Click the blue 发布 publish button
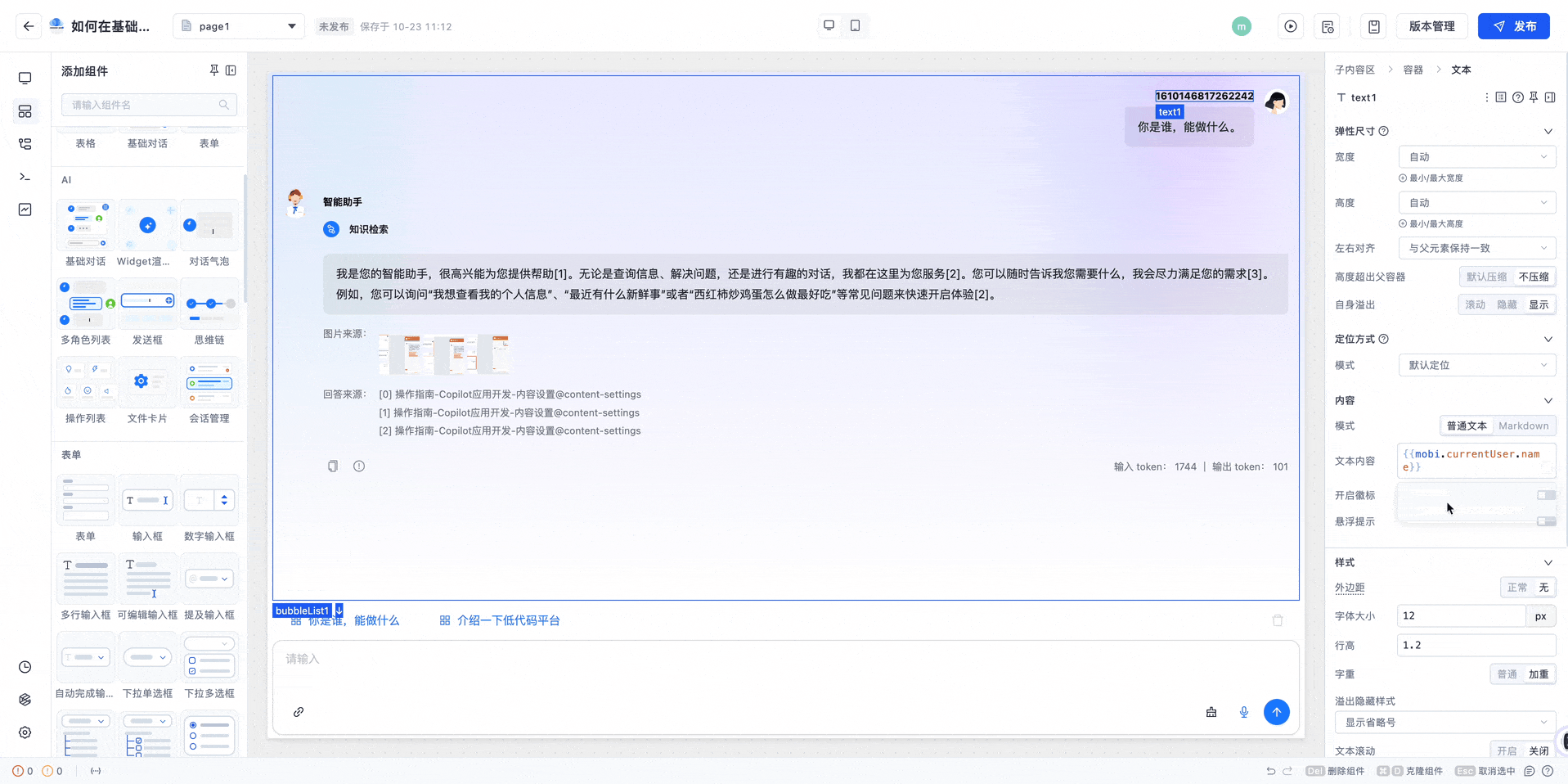Screen dimensions: 1568x784 coord(1513,25)
